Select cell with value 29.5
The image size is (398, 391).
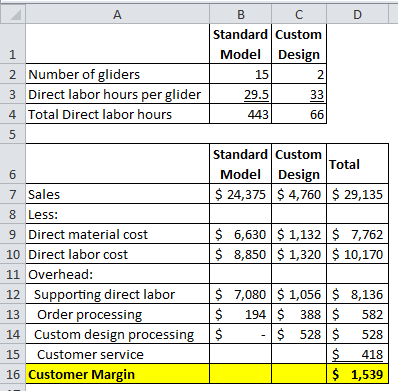pos(240,94)
